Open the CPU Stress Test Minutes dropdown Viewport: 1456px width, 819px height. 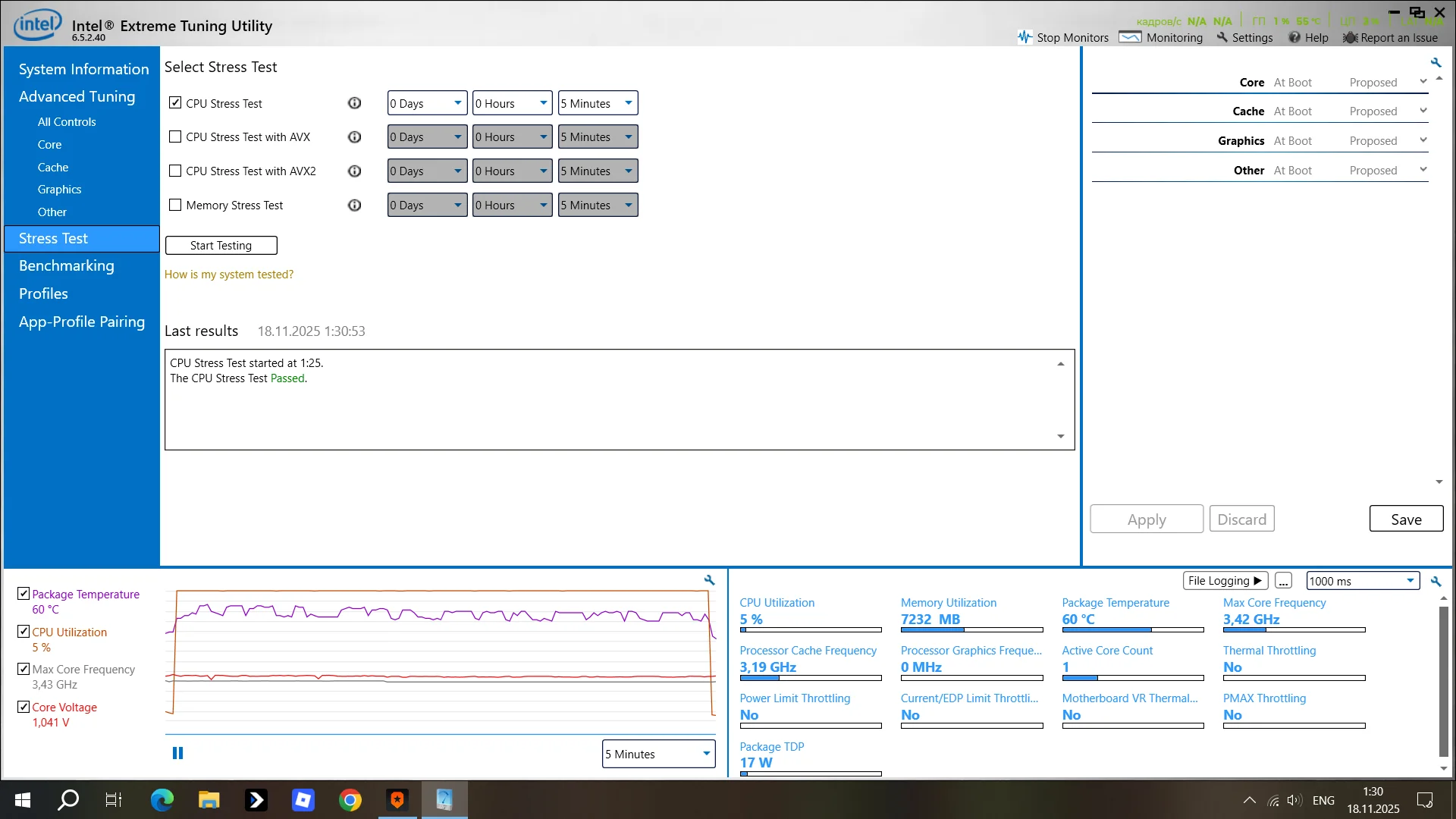click(598, 103)
